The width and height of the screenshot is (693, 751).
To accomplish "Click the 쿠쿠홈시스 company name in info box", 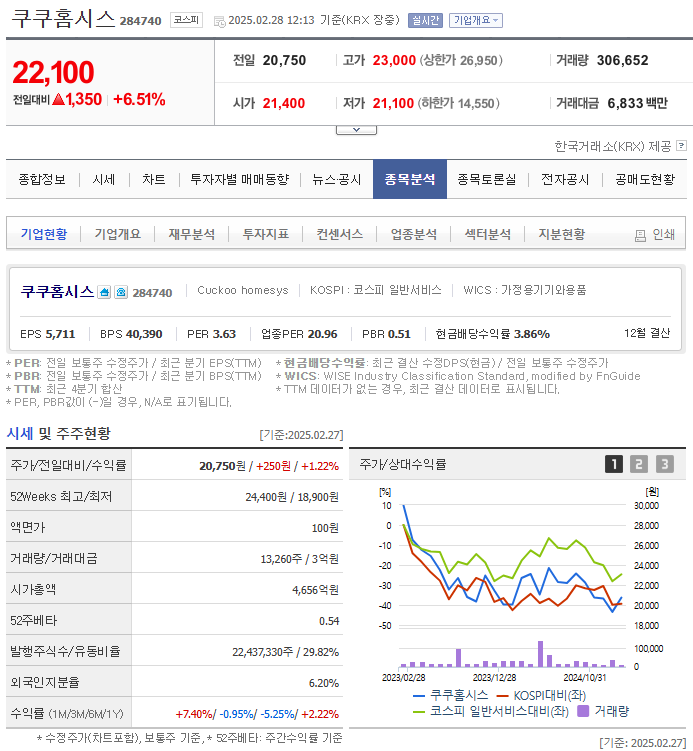I will 57,292.
